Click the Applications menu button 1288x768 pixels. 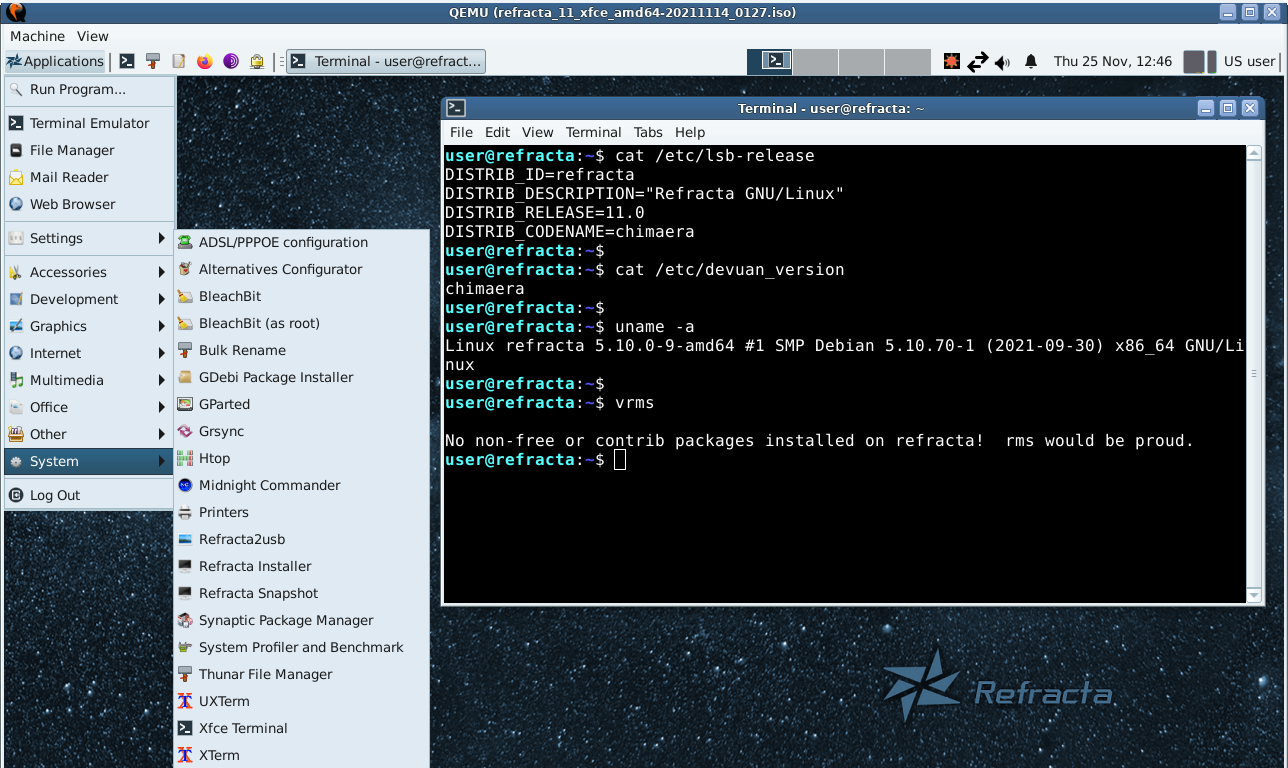tap(55, 61)
